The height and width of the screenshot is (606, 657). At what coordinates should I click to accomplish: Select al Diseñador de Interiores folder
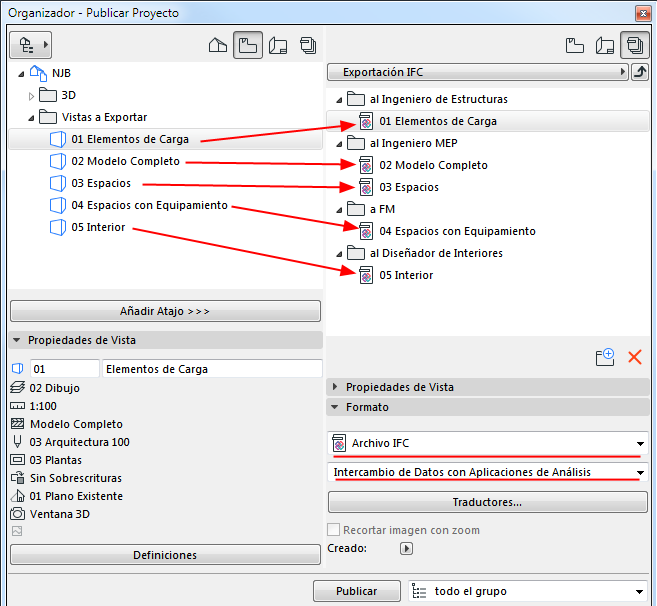coord(425,253)
